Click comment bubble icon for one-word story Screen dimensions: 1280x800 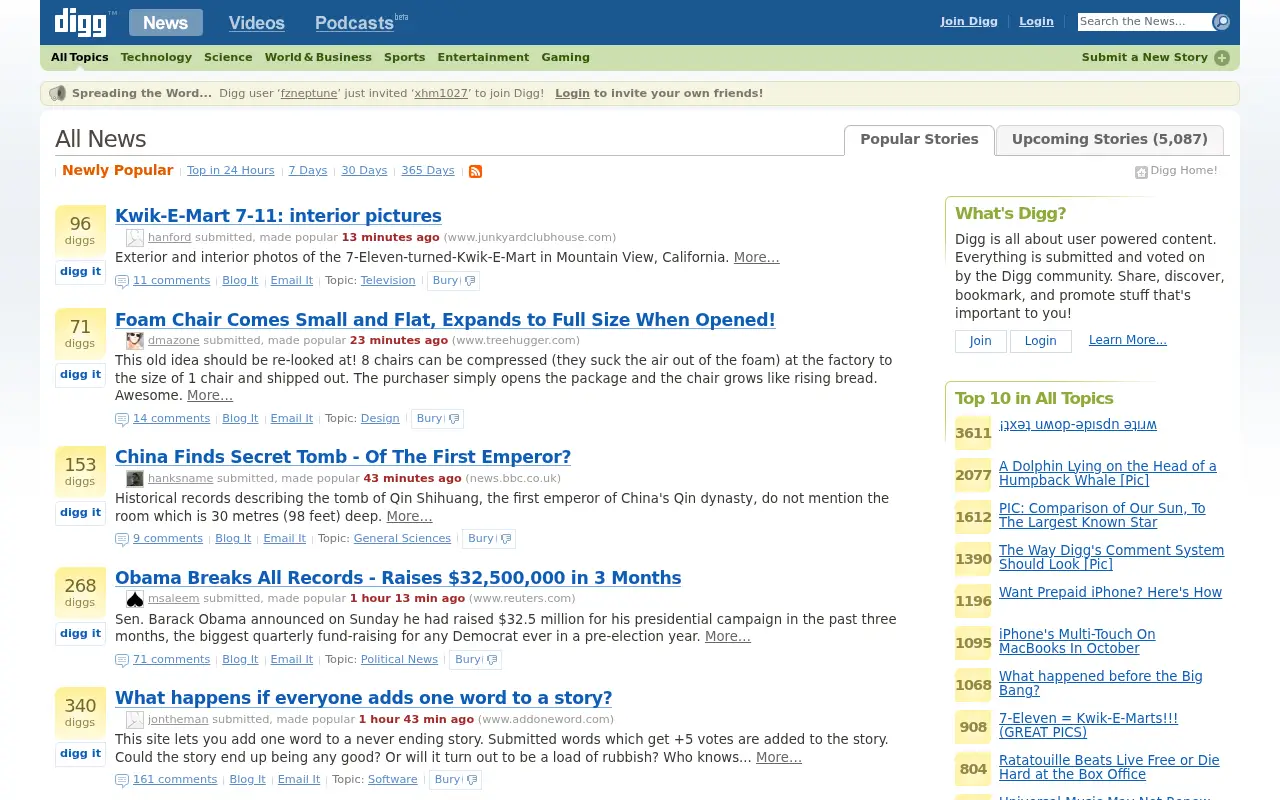[122, 781]
